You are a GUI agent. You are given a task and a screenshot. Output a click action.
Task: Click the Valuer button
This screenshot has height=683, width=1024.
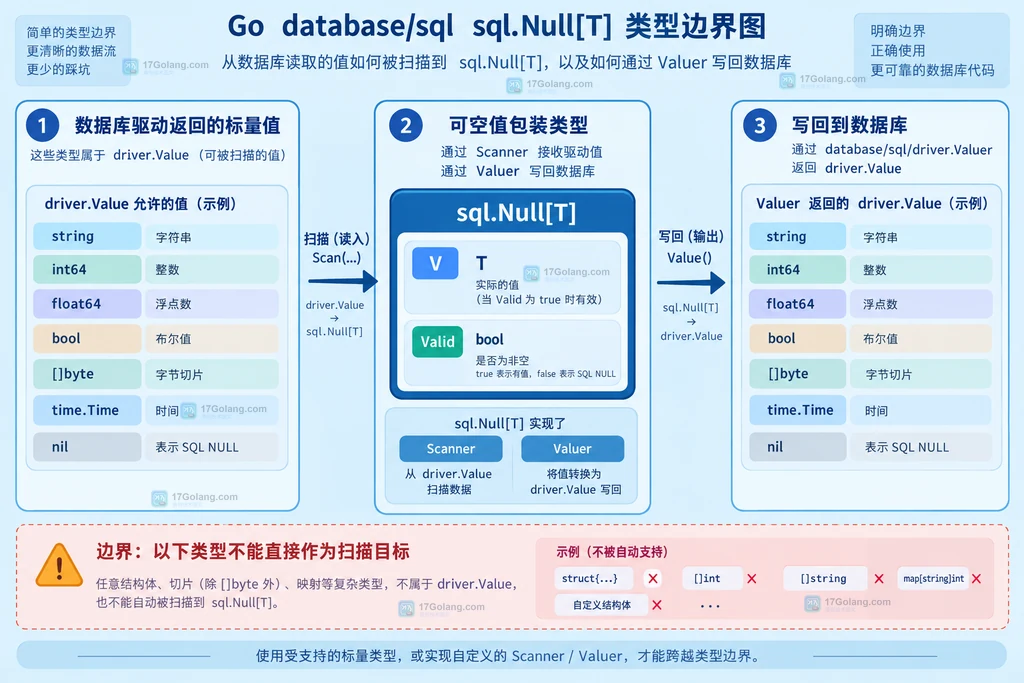[572, 449]
